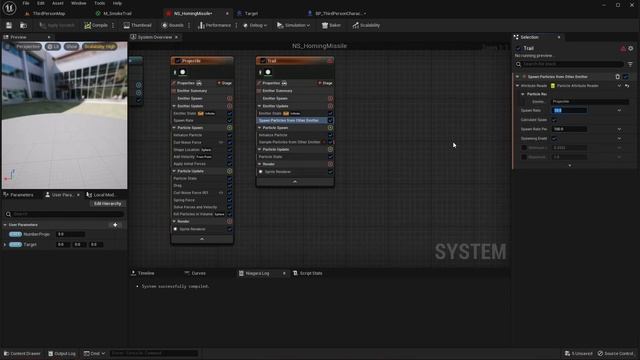Add module to Trail Particle Update

(330, 149)
